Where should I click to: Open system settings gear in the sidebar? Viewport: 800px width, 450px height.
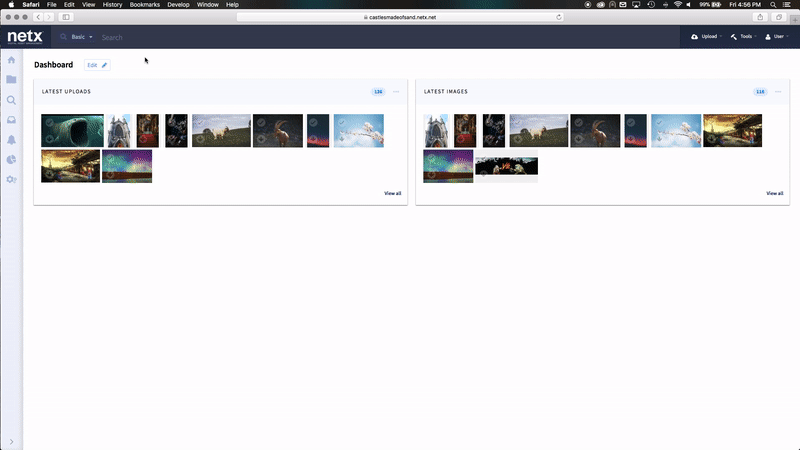click(x=11, y=179)
